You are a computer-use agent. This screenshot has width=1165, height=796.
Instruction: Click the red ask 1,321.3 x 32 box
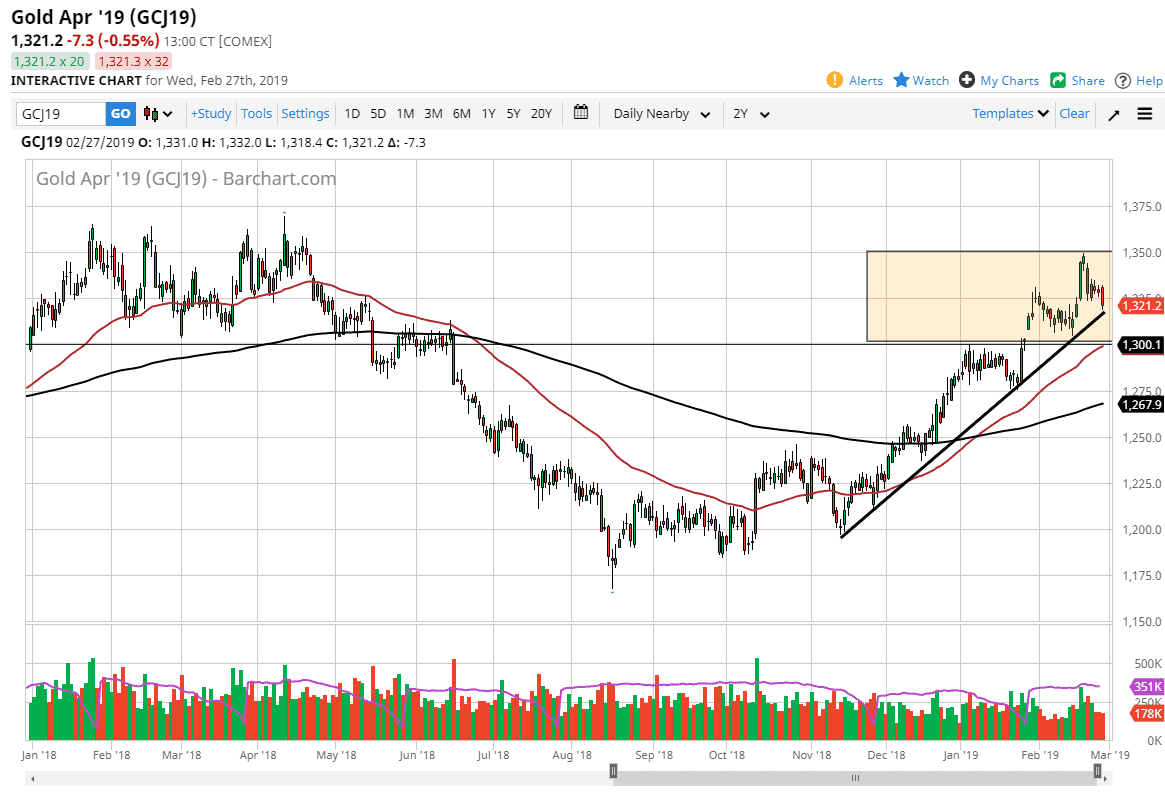click(x=134, y=62)
